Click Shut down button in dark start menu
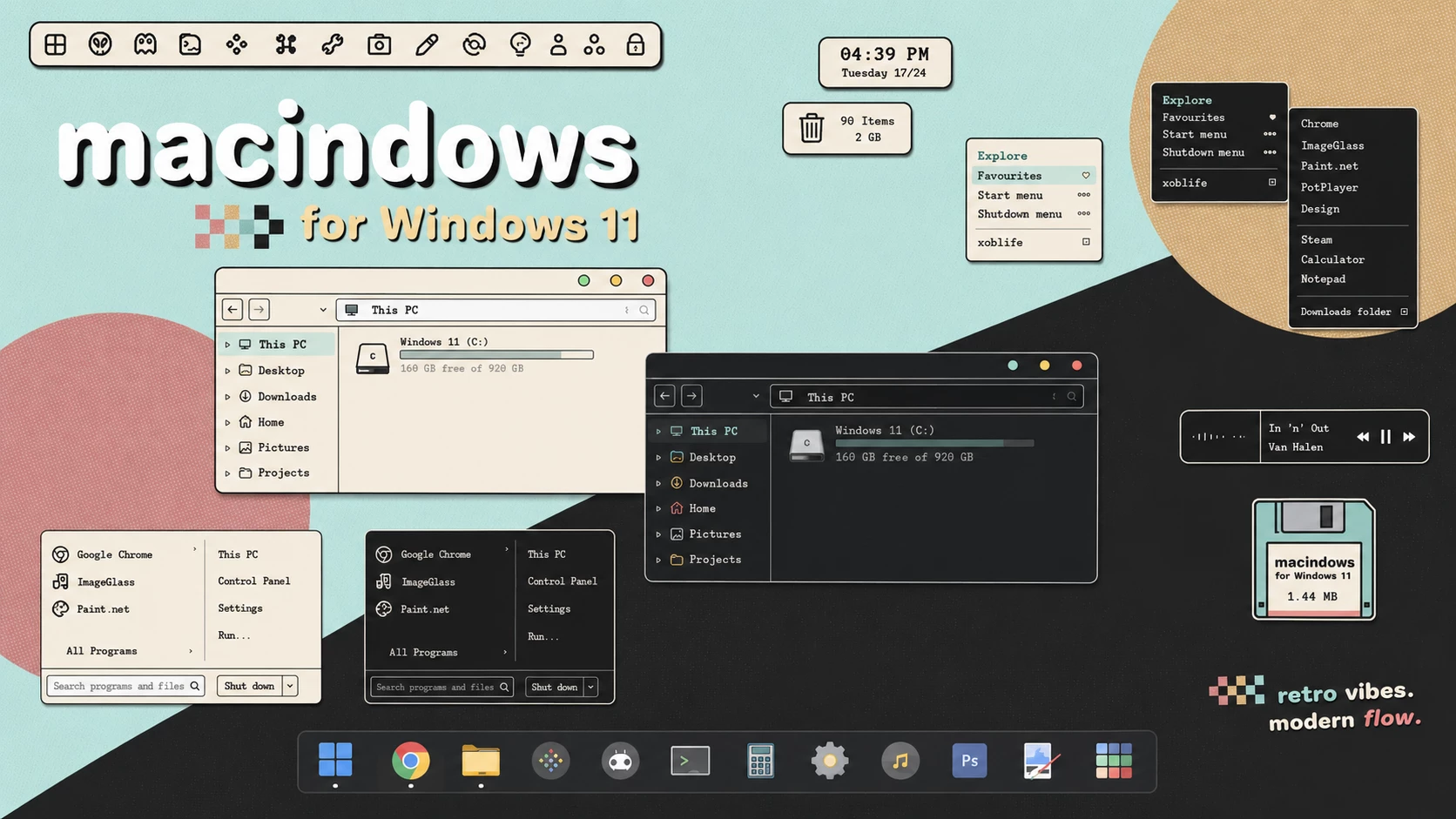This screenshot has height=819, width=1456. click(555, 687)
